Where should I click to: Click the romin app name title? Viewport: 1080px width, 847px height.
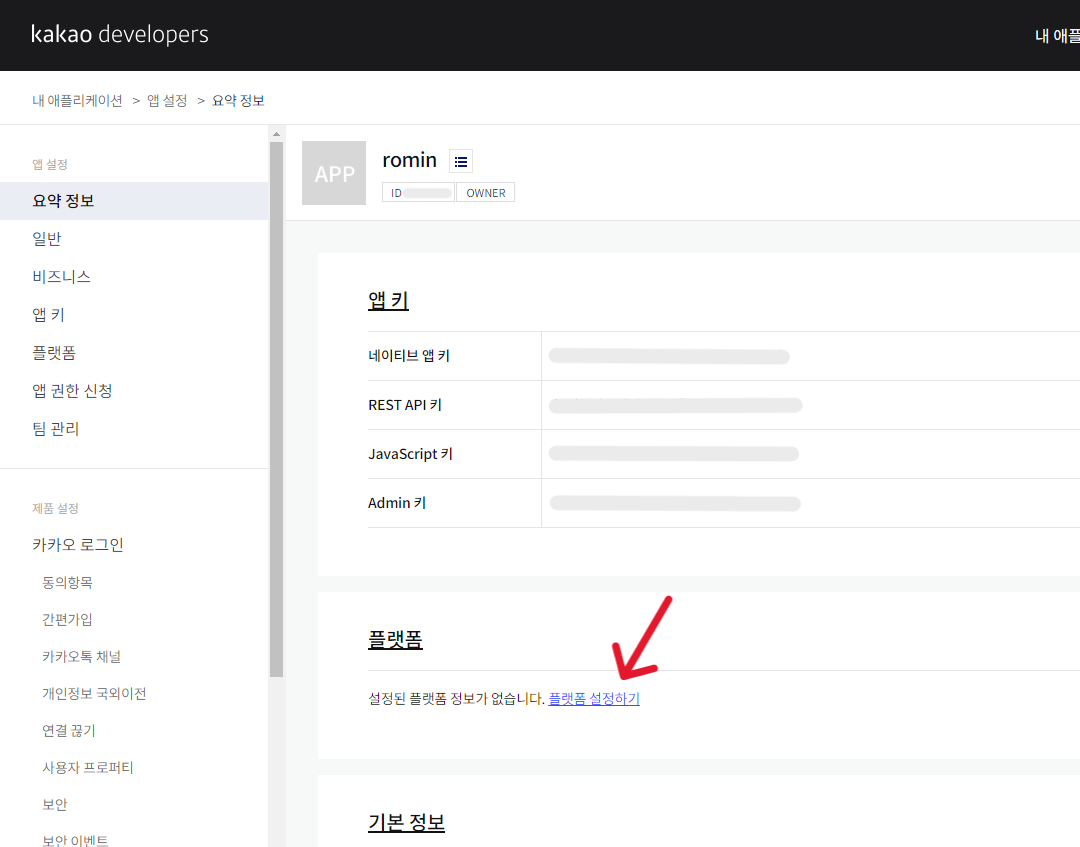(x=409, y=160)
